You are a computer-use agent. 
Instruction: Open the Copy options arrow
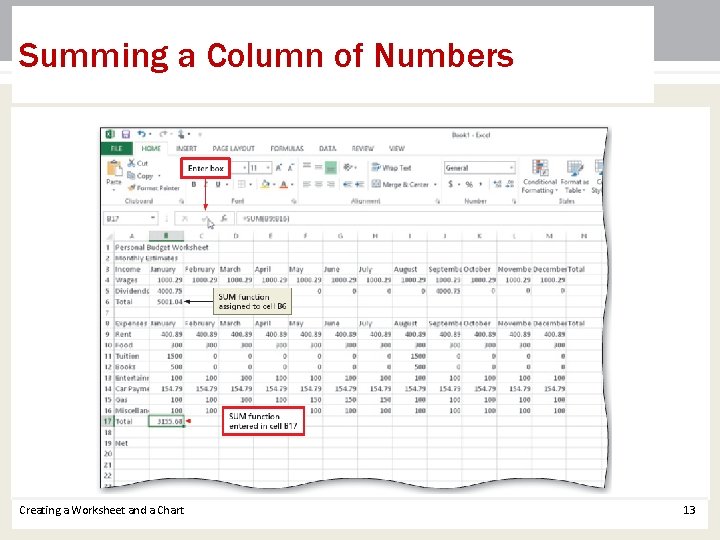click(x=159, y=176)
